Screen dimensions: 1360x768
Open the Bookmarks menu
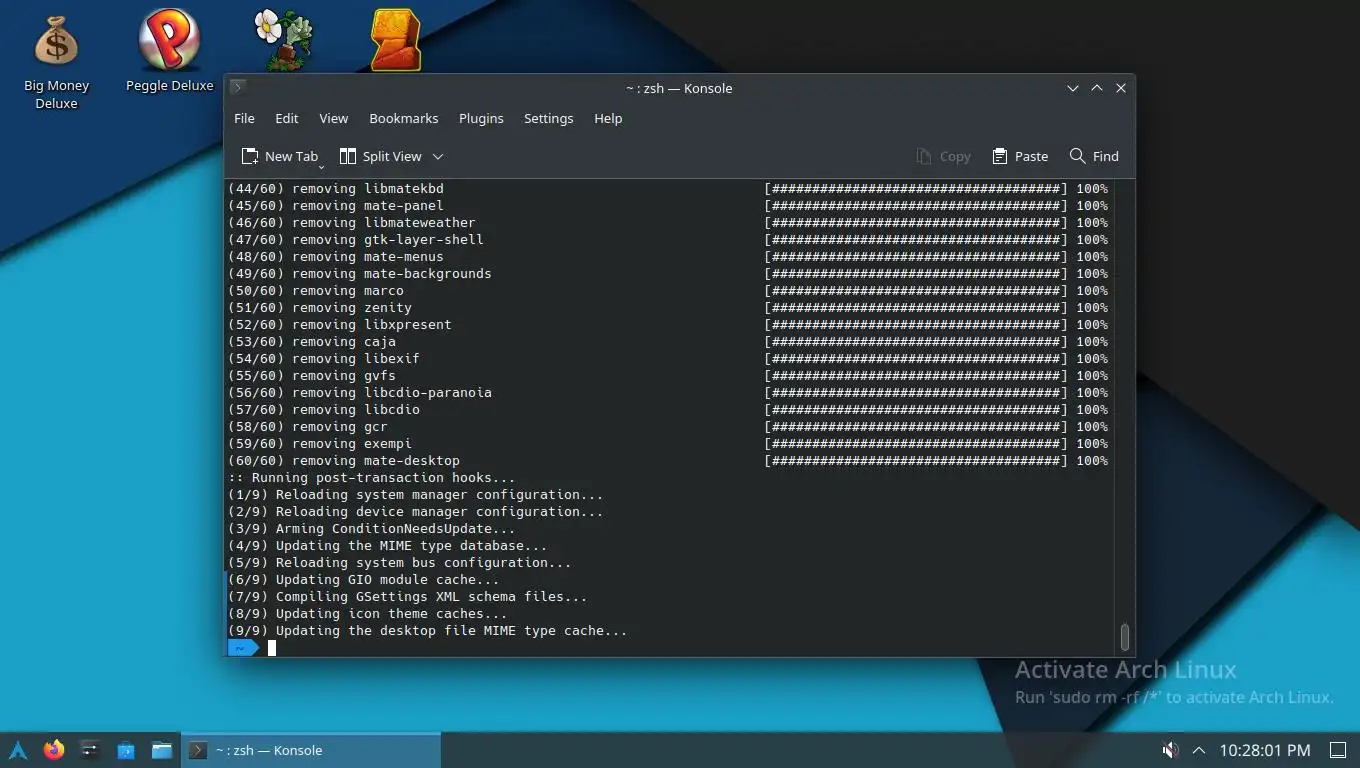click(404, 118)
